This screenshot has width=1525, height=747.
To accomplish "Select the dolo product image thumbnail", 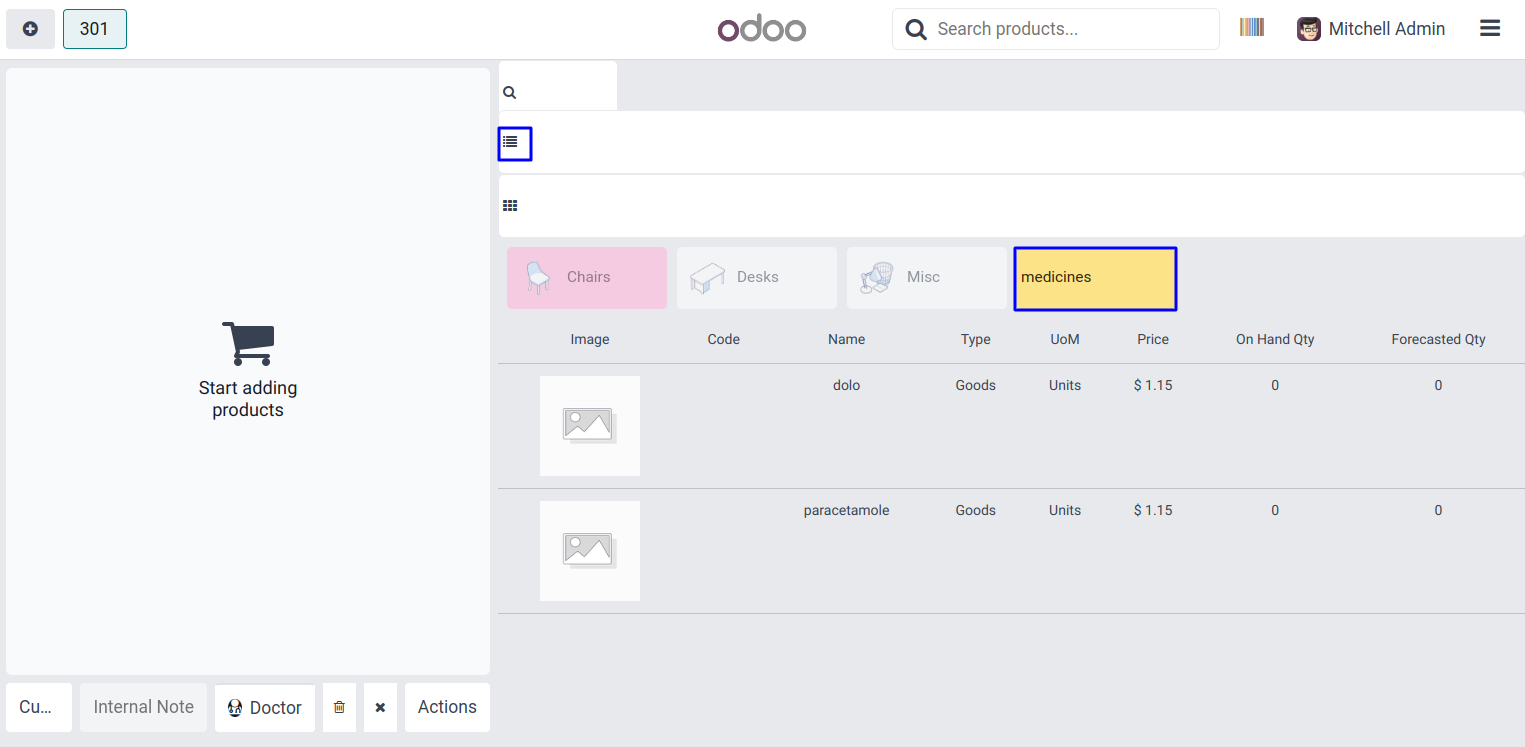I will coord(589,425).
